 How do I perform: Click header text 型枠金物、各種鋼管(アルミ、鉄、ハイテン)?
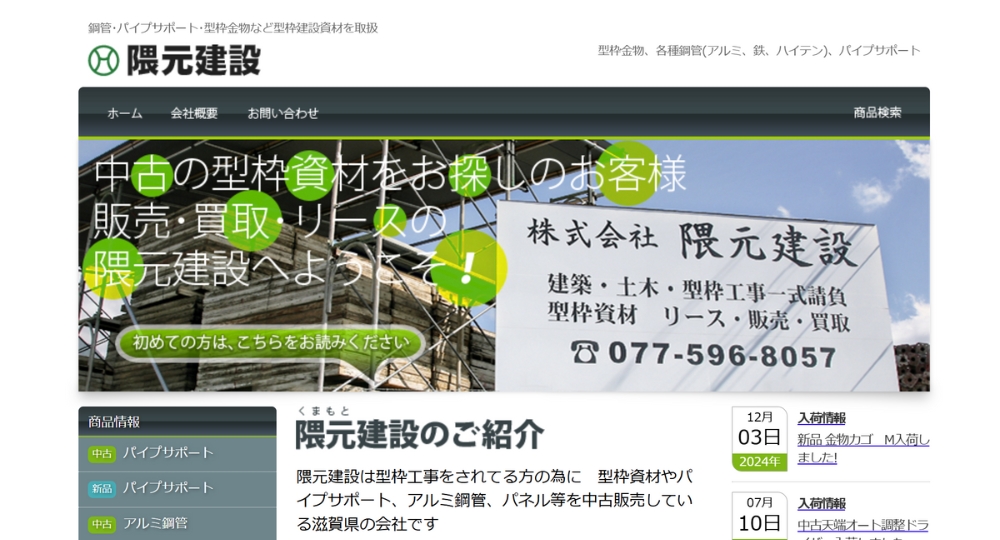(x=759, y=51)
